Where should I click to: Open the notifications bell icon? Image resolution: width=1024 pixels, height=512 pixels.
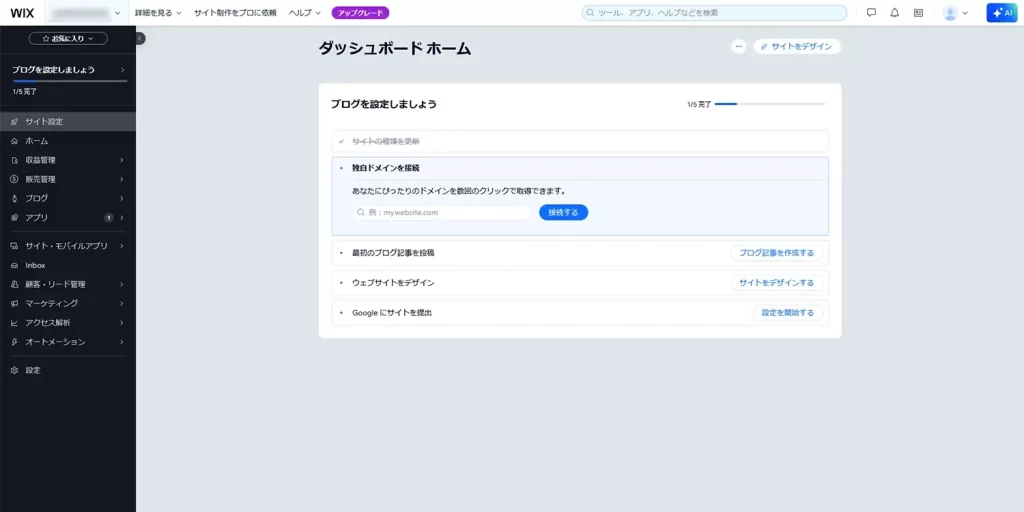click(x=894, y=13)
